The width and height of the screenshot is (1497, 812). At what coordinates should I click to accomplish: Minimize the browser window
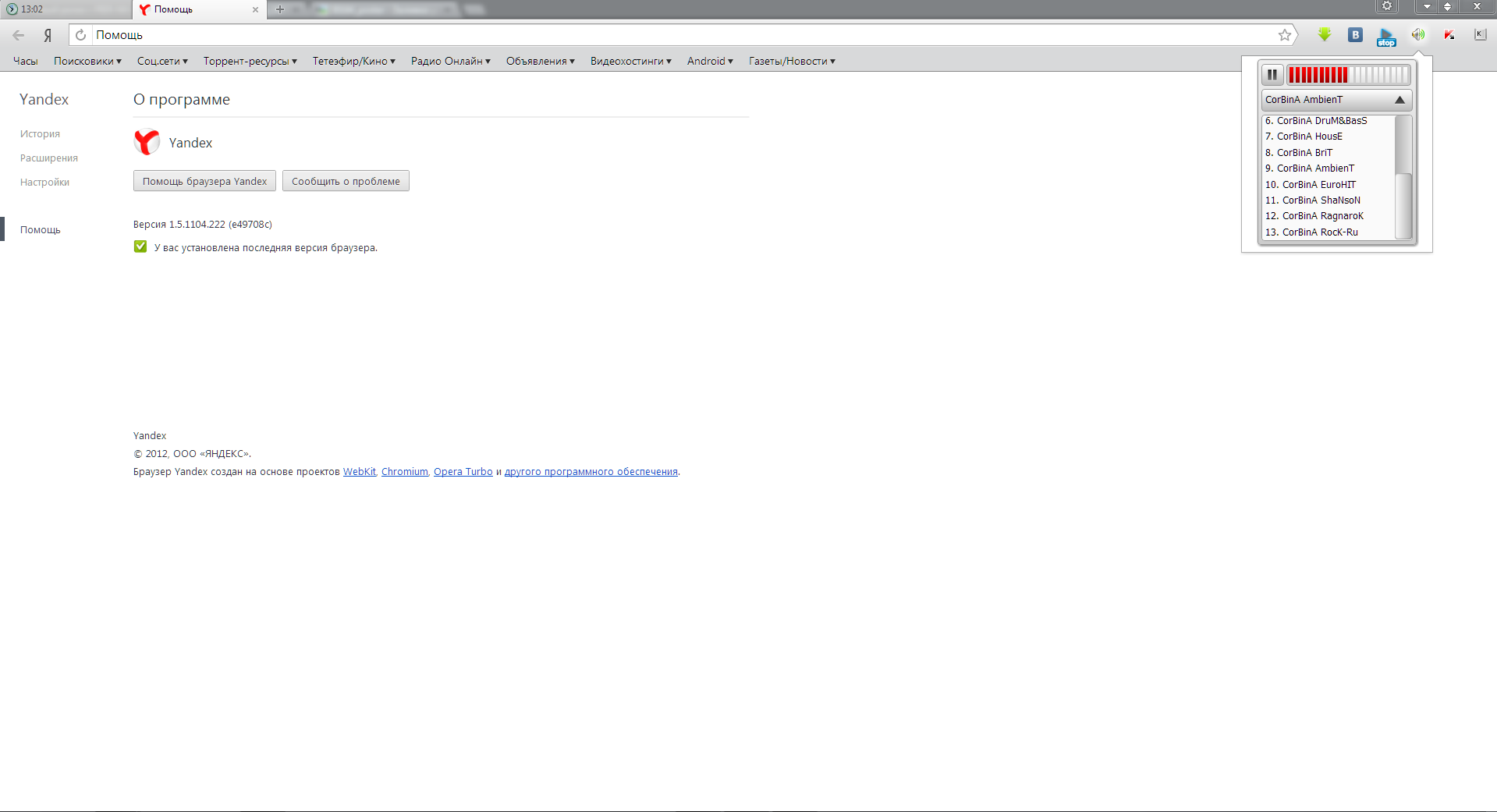(1427, 6)
